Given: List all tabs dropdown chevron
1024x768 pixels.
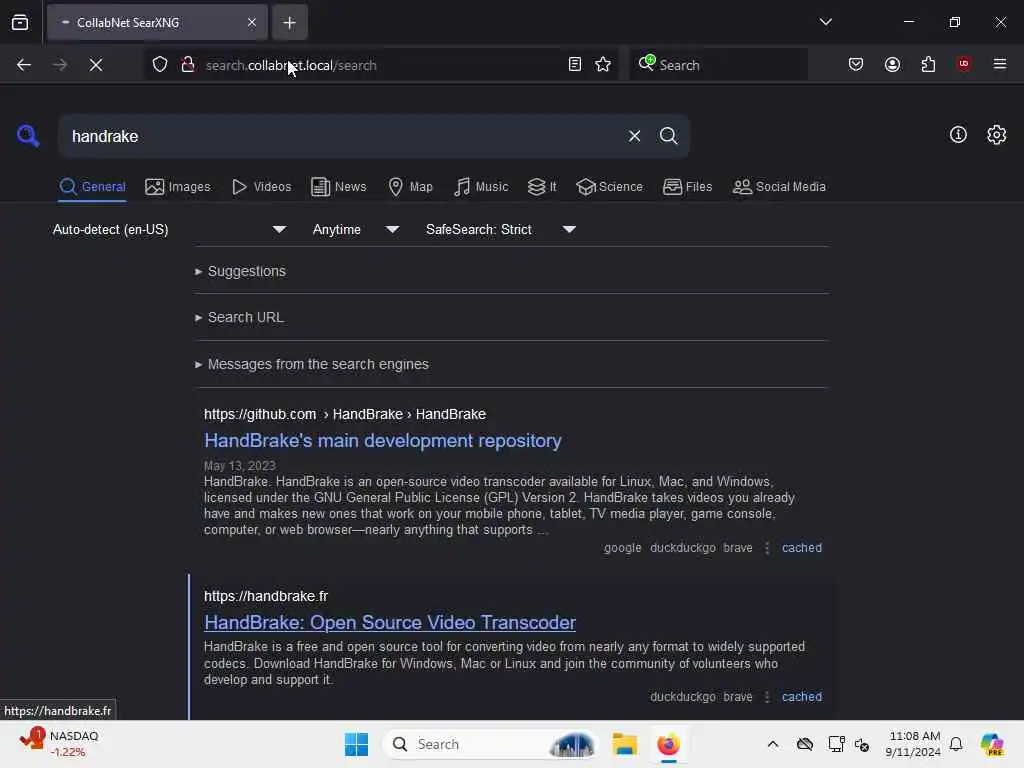Looking at the screenshot, I should pos(825,22).
